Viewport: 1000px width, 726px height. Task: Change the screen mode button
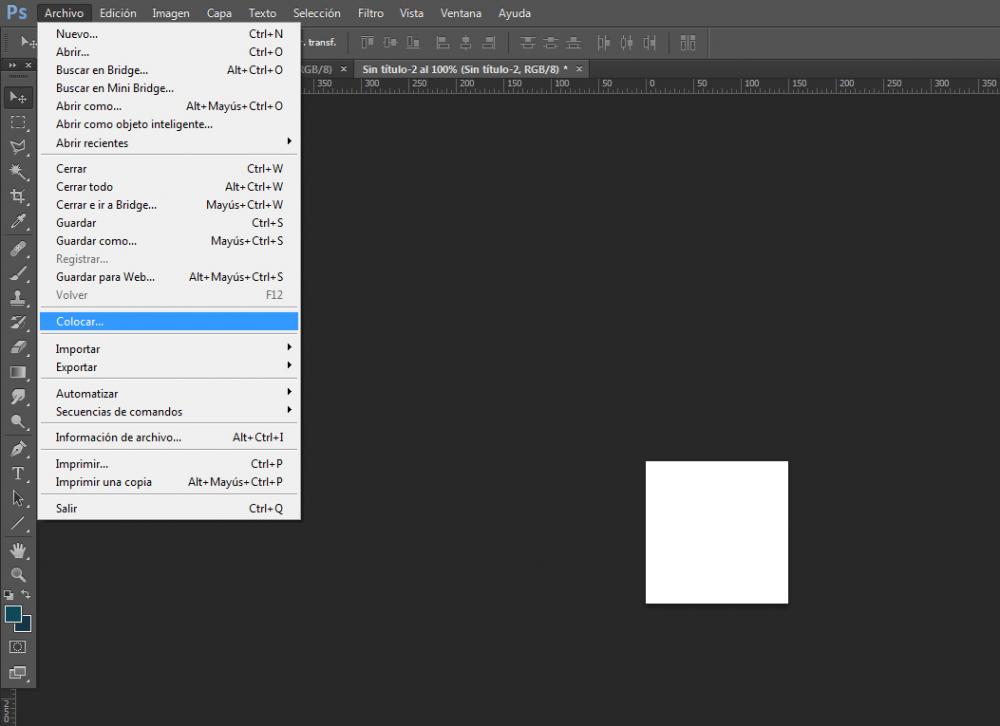click(18, 673)
